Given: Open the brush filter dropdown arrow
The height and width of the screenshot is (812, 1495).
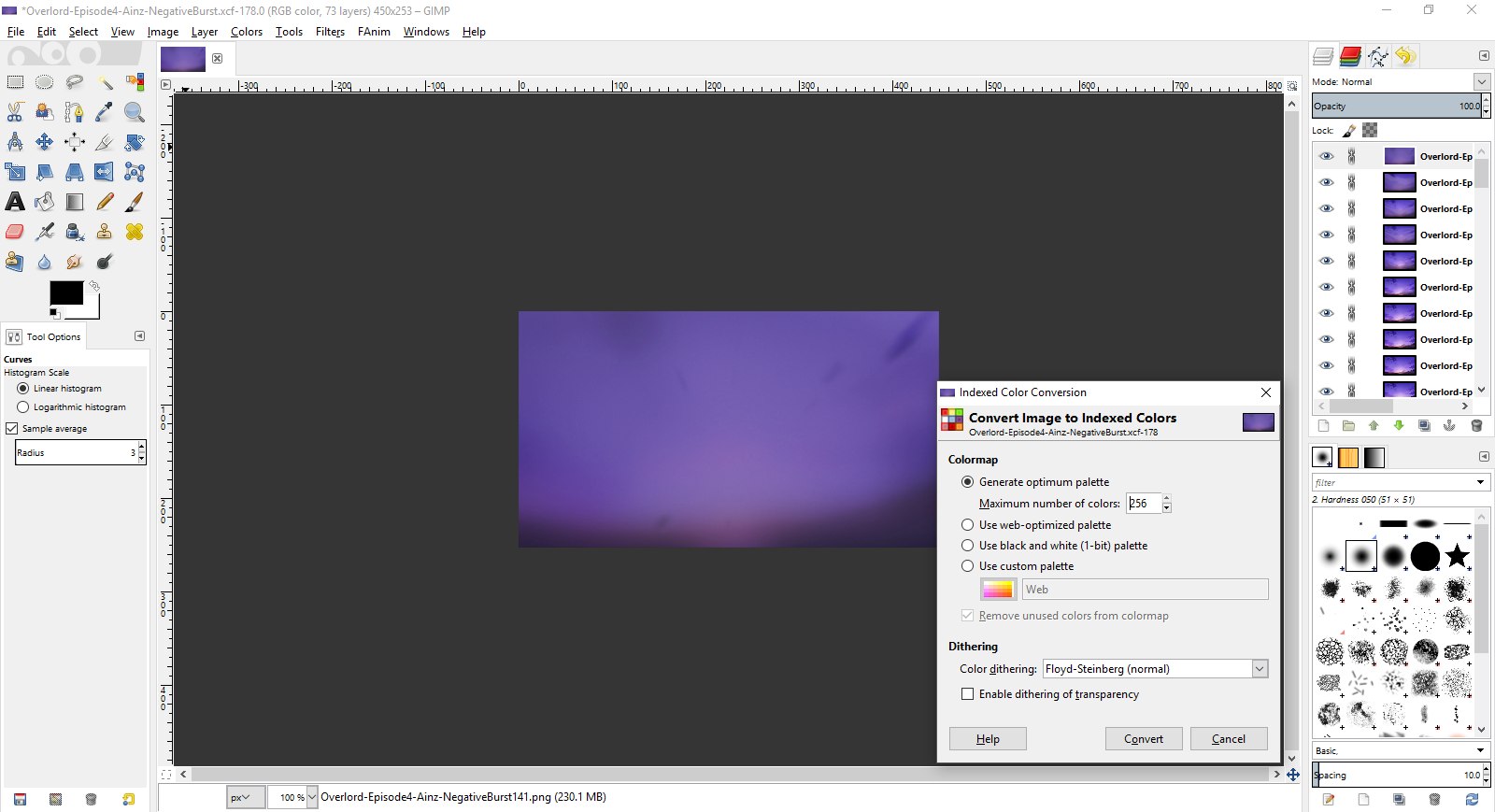Looking at the screenshot, I should (x=1481, y=483).
